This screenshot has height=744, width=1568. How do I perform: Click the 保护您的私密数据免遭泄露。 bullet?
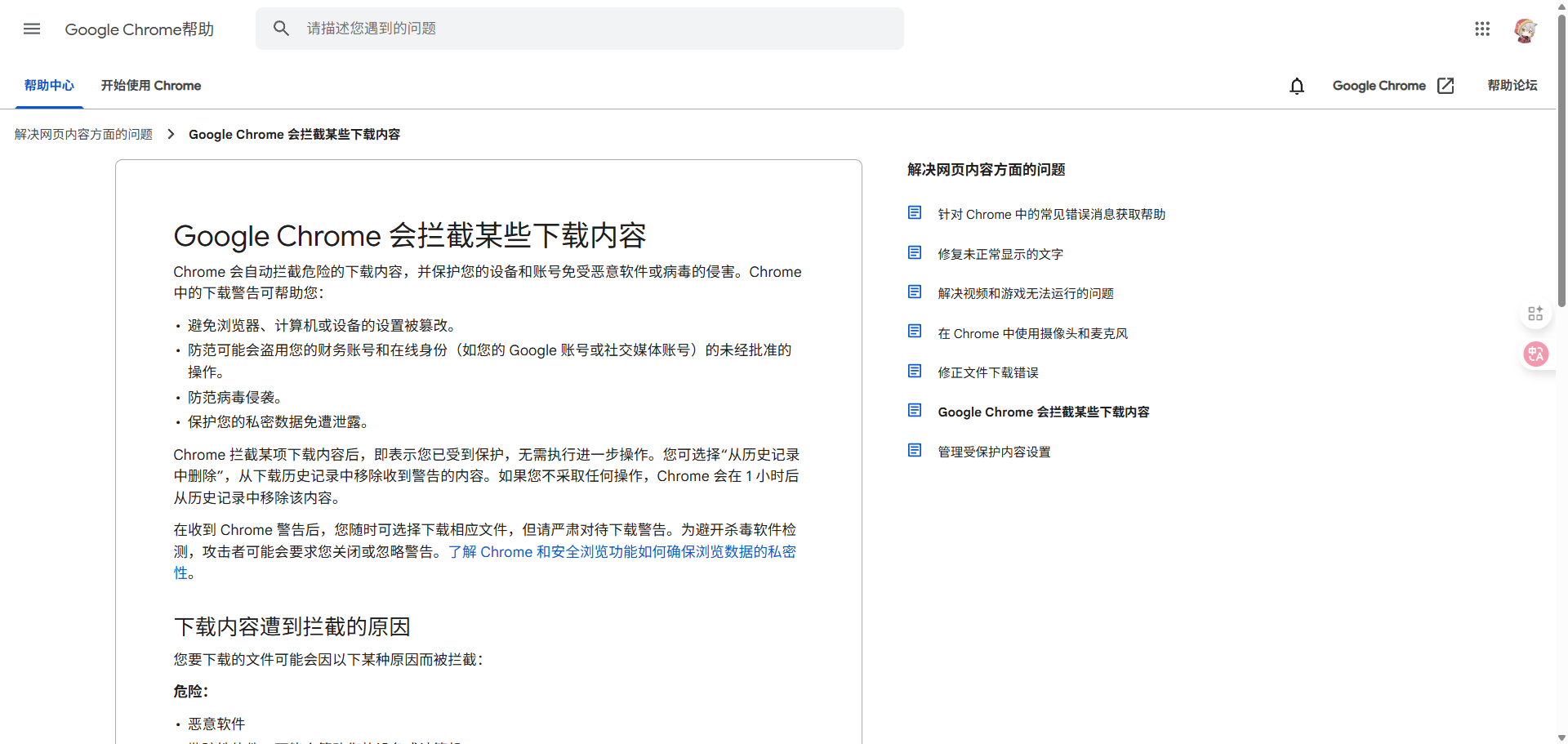[x=278, y=421]
